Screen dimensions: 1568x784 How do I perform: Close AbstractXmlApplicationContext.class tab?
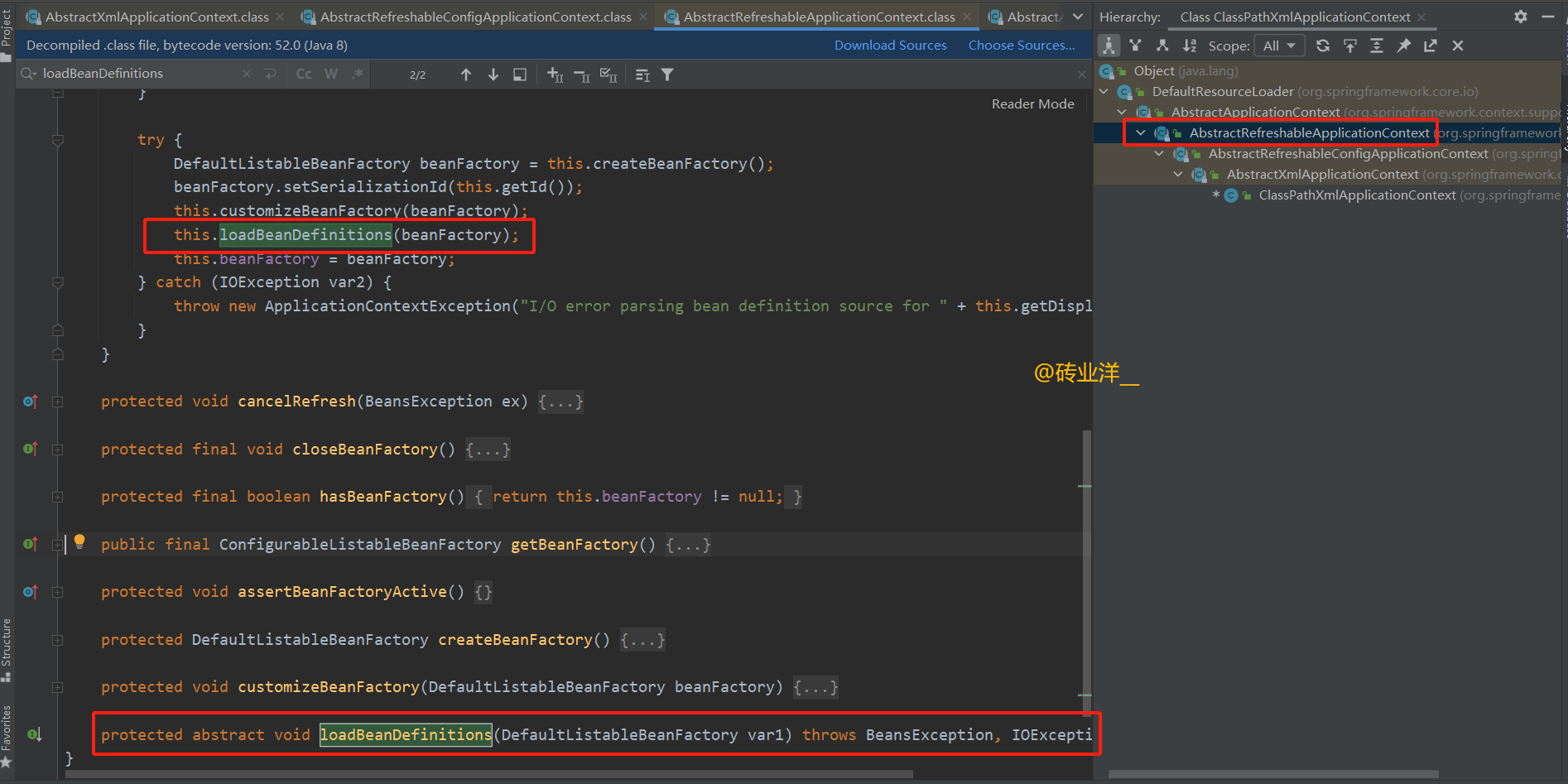[x=280, y=17]
